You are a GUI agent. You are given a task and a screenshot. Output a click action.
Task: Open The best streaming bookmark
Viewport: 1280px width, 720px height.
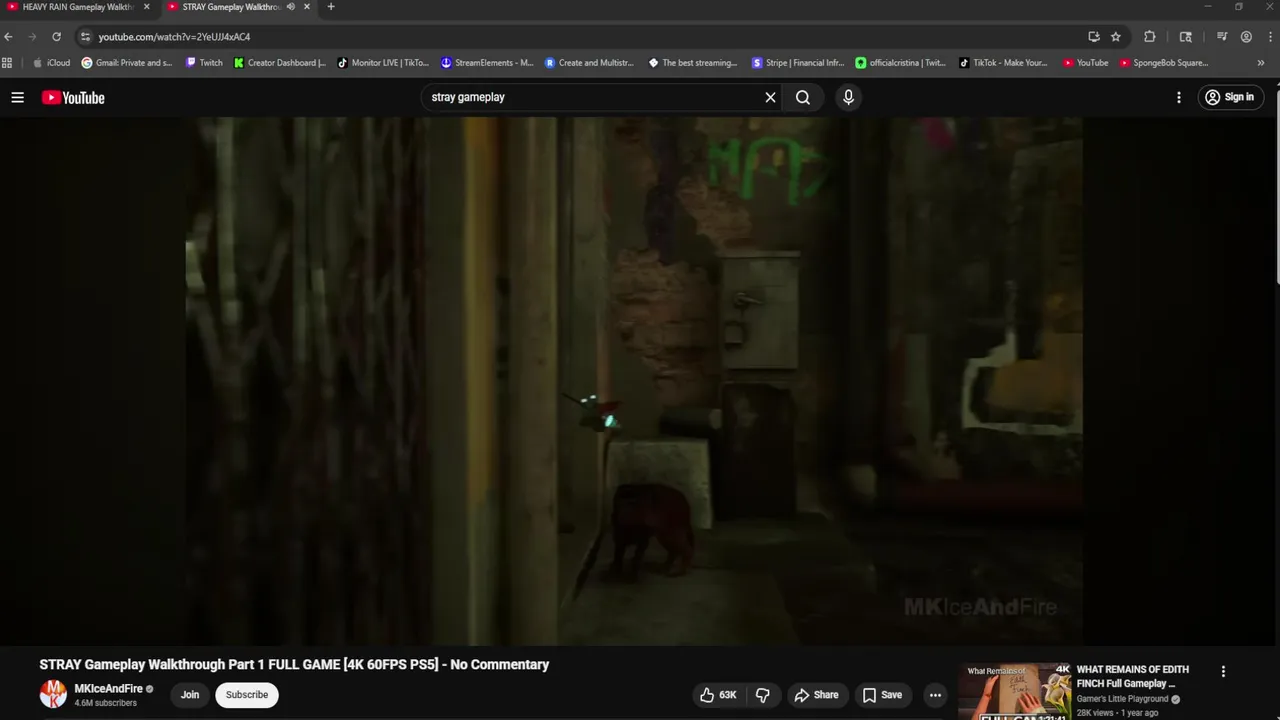point(693,63)
